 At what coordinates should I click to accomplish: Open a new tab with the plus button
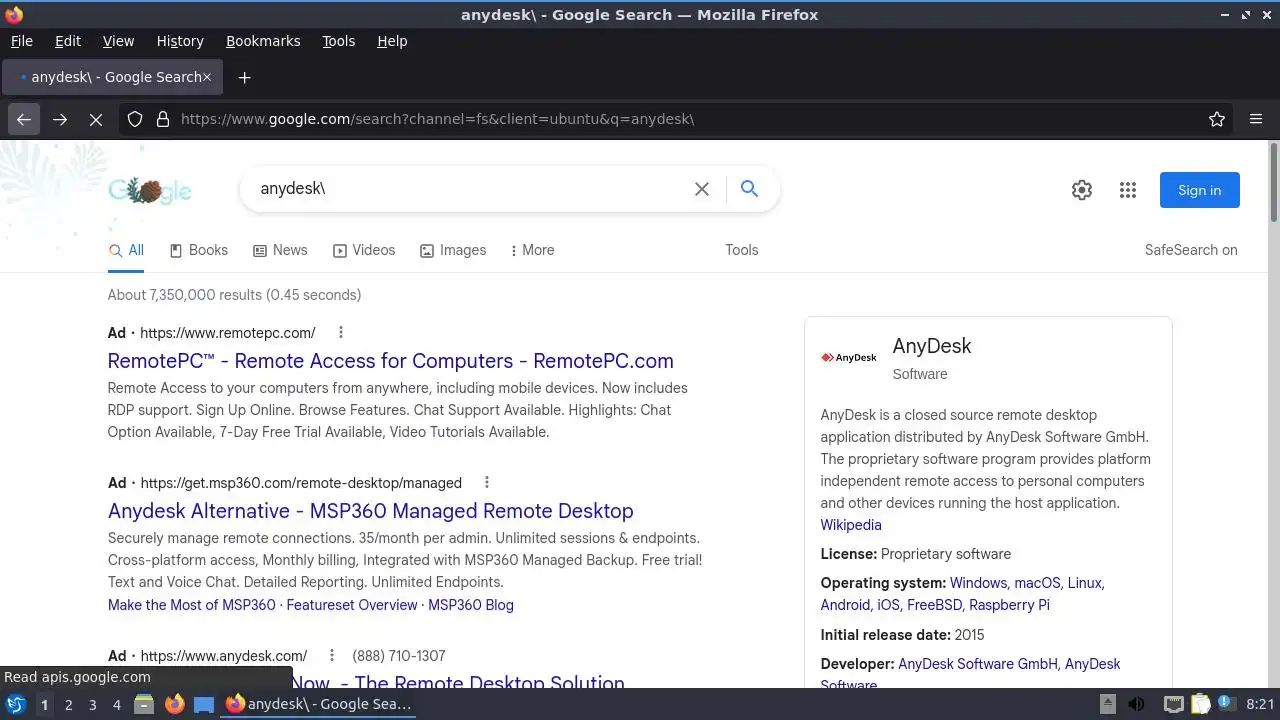tap(244, 77)
